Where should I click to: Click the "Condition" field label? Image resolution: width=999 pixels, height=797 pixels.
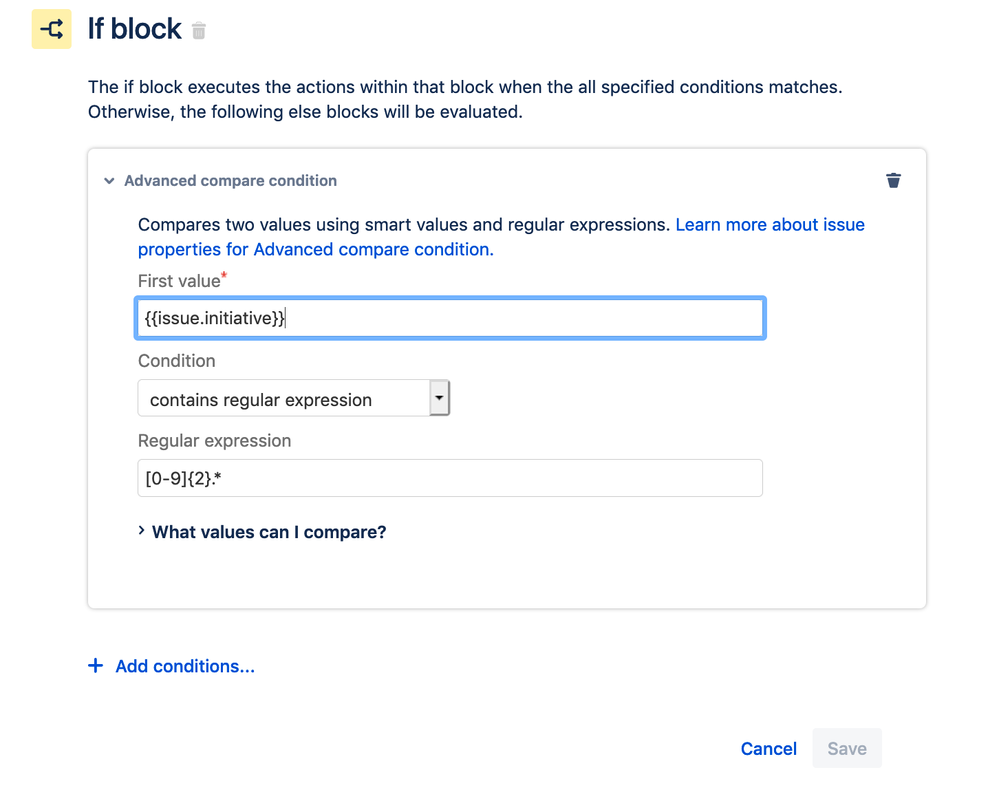[176, 361]
